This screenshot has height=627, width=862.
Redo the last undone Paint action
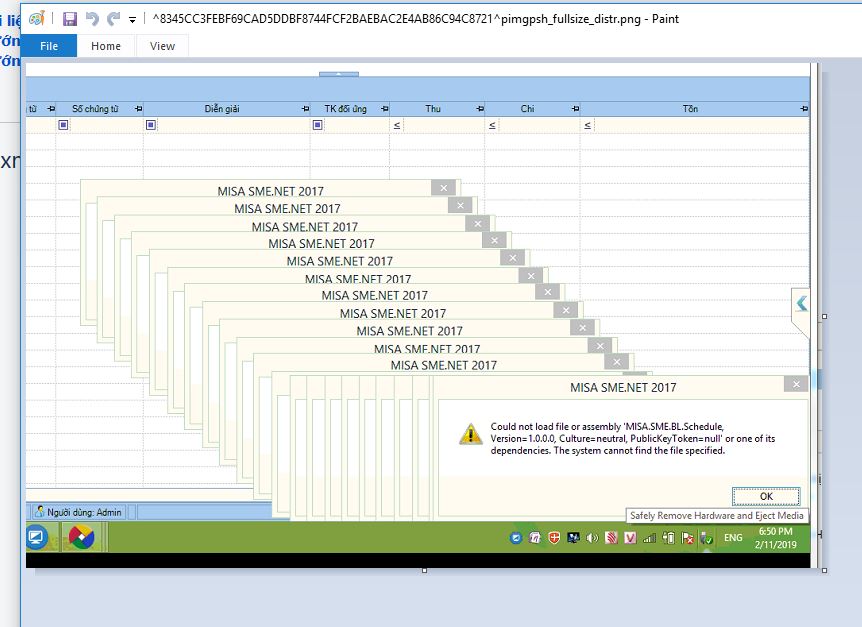point(113,19)
